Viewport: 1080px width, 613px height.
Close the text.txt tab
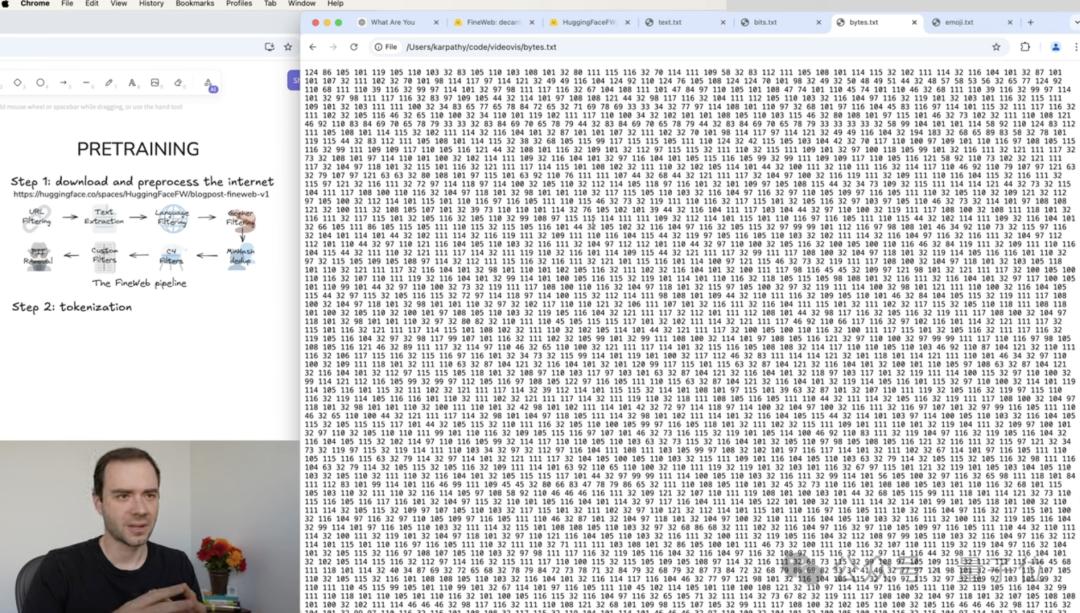(723, 22)
